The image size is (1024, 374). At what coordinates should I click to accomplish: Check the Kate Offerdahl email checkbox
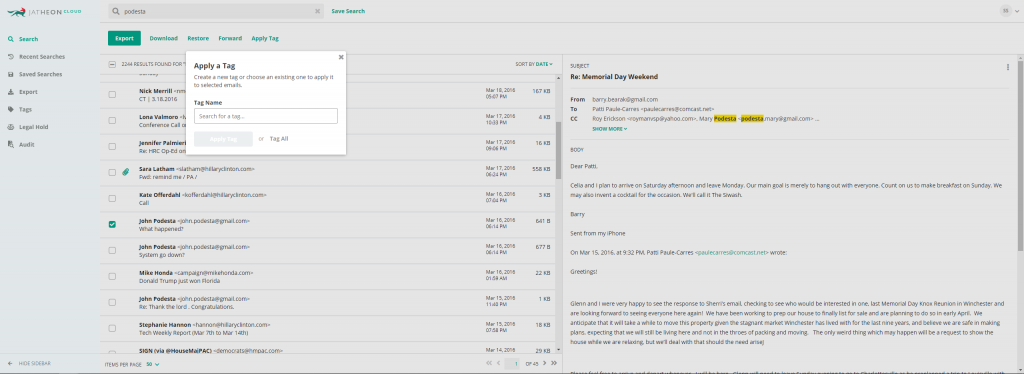(112, 198)
